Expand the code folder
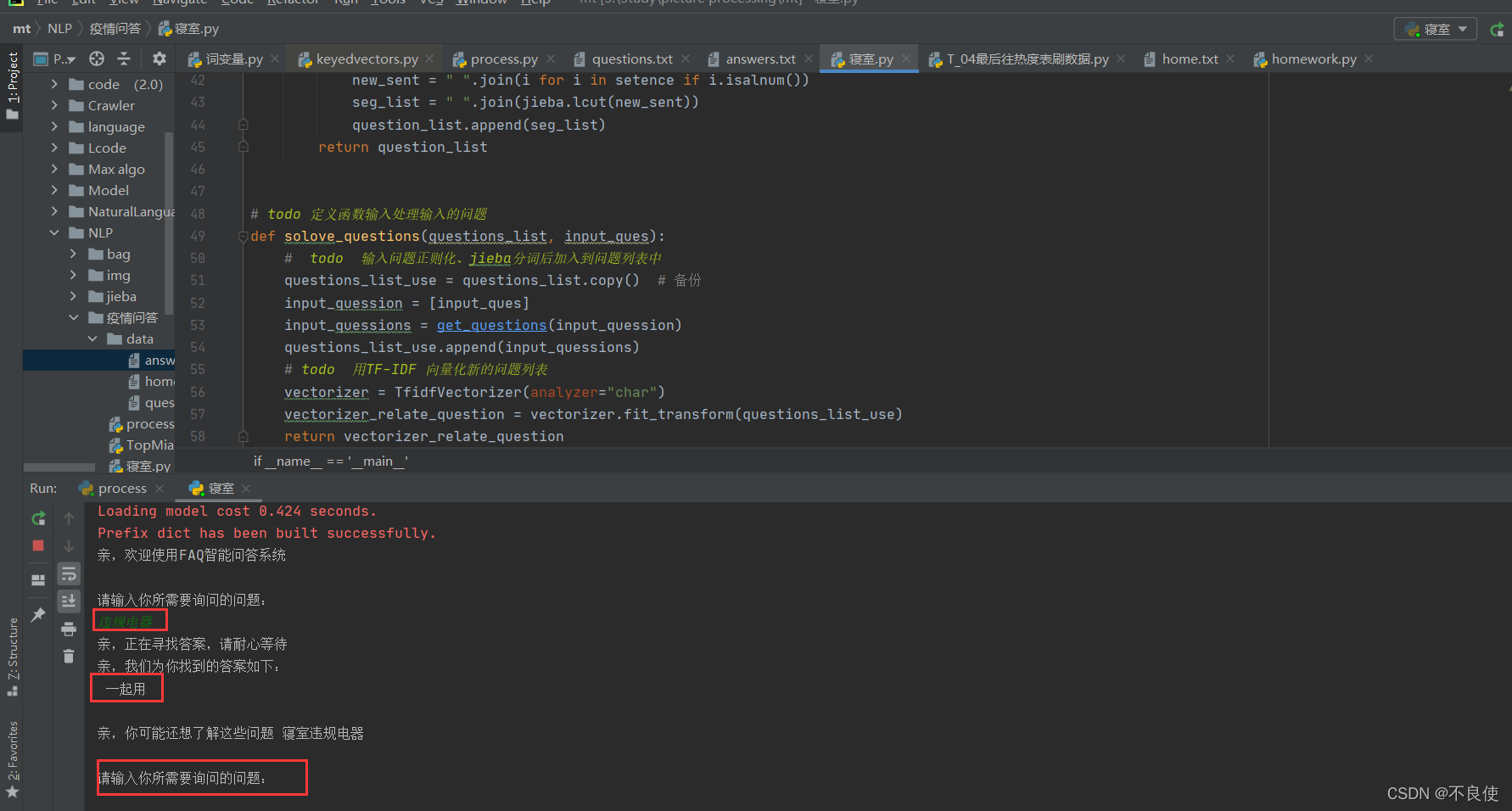The width and height of the screenshot is (1512, 811). (54, 84)
